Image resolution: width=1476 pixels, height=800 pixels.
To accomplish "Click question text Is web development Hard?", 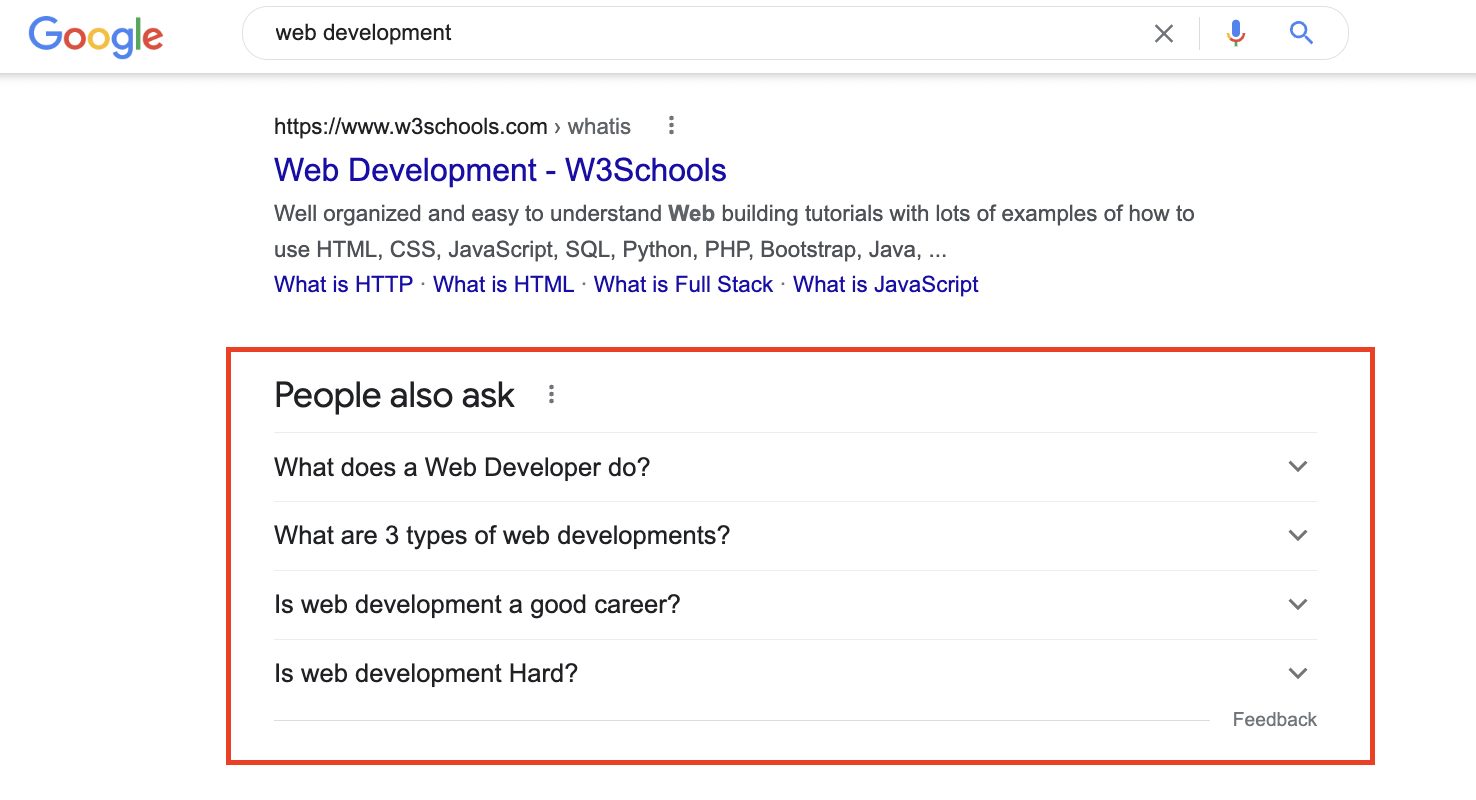I will pos(426,674).
